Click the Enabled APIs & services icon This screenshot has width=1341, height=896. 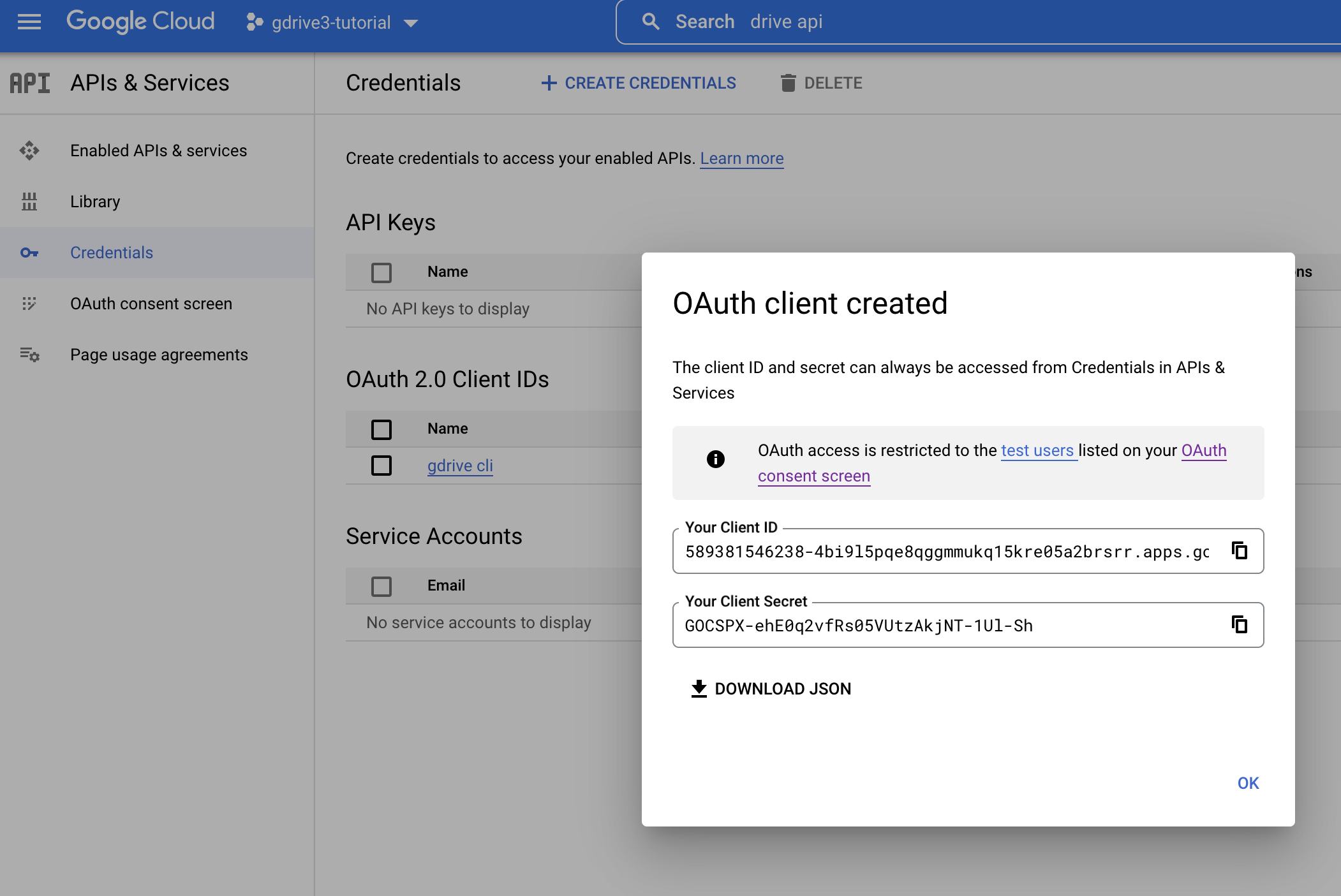tap(29, 151)
